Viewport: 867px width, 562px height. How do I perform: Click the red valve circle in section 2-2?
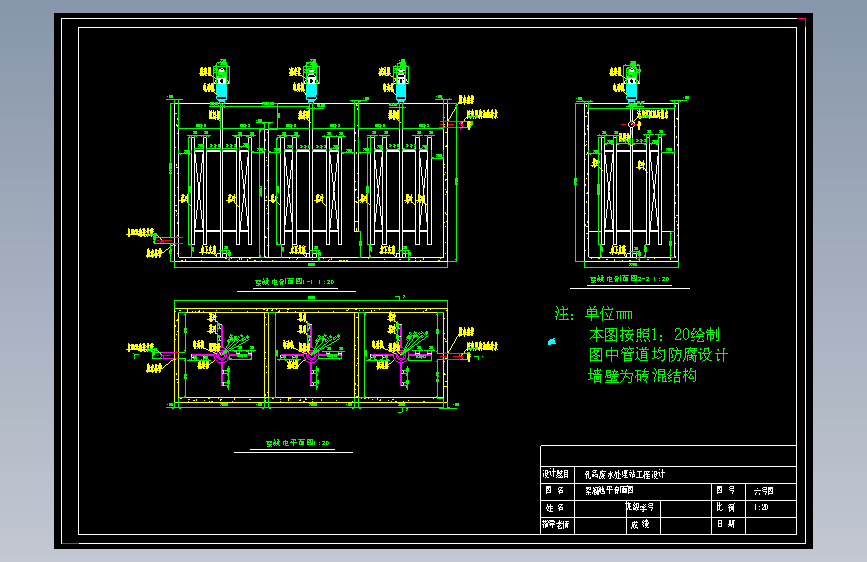coord(631,124)
